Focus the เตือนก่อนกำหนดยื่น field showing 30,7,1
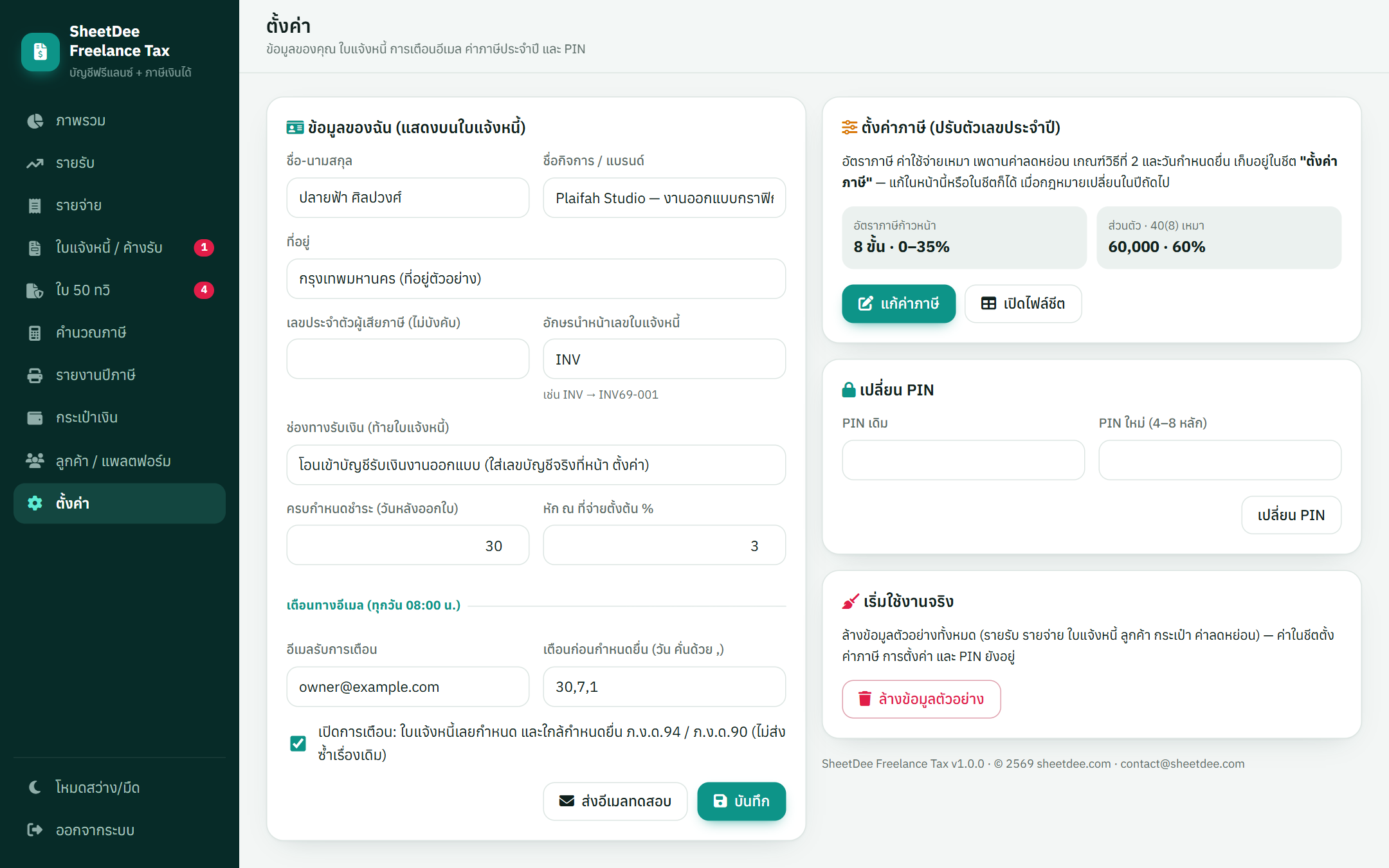Image resolution: width=1389 pixels, height=868 pixels. pos(664,687)
